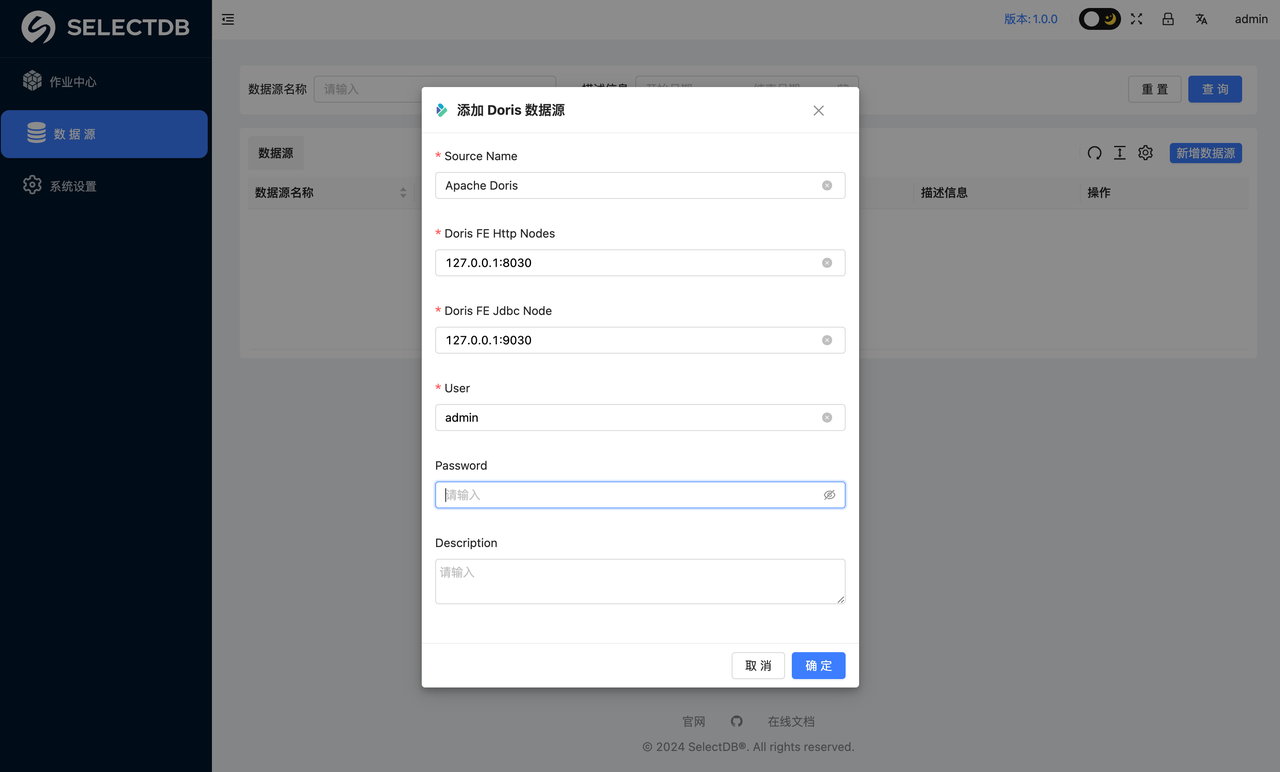
Task: Open the 官网 footer link
Action: tap(694, 722)
